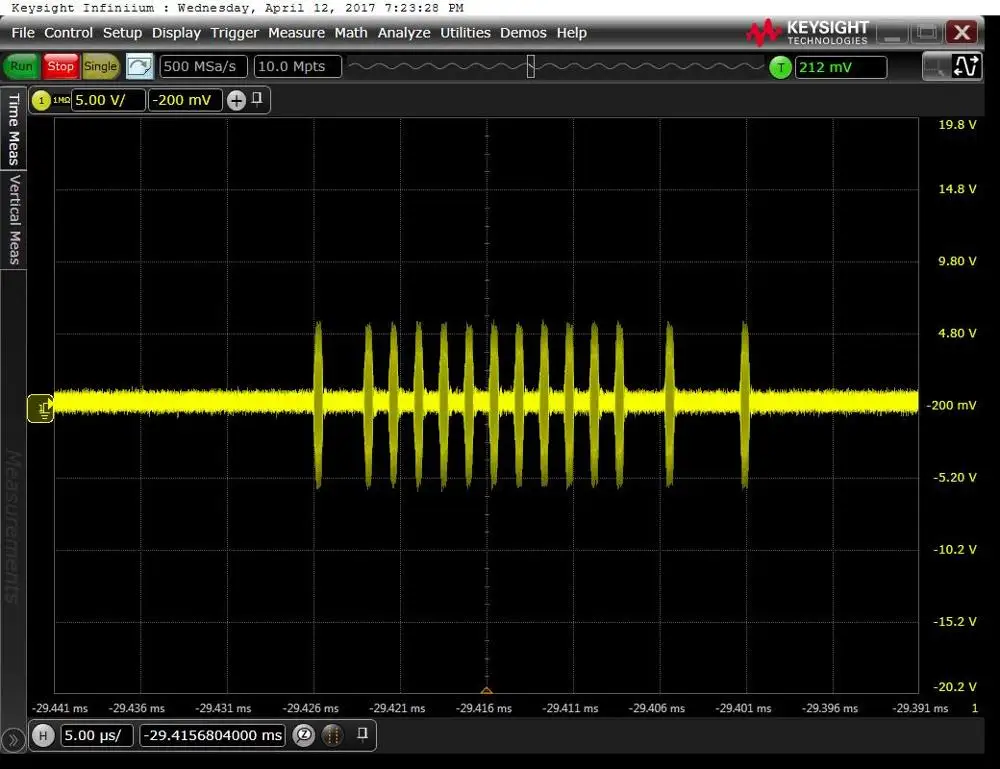This screenshot has width=1000, height=769.
Task: Edit the -29.4156804000 ms delay field
Action: click(x=212, y=735)
